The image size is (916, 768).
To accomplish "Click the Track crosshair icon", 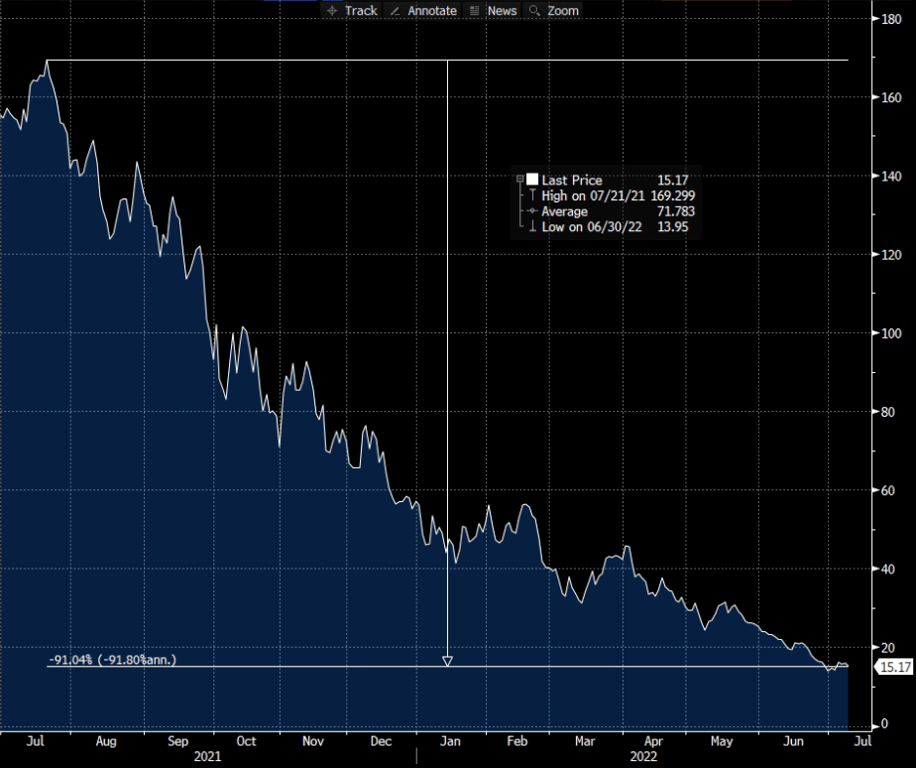I will pos(332,11).
